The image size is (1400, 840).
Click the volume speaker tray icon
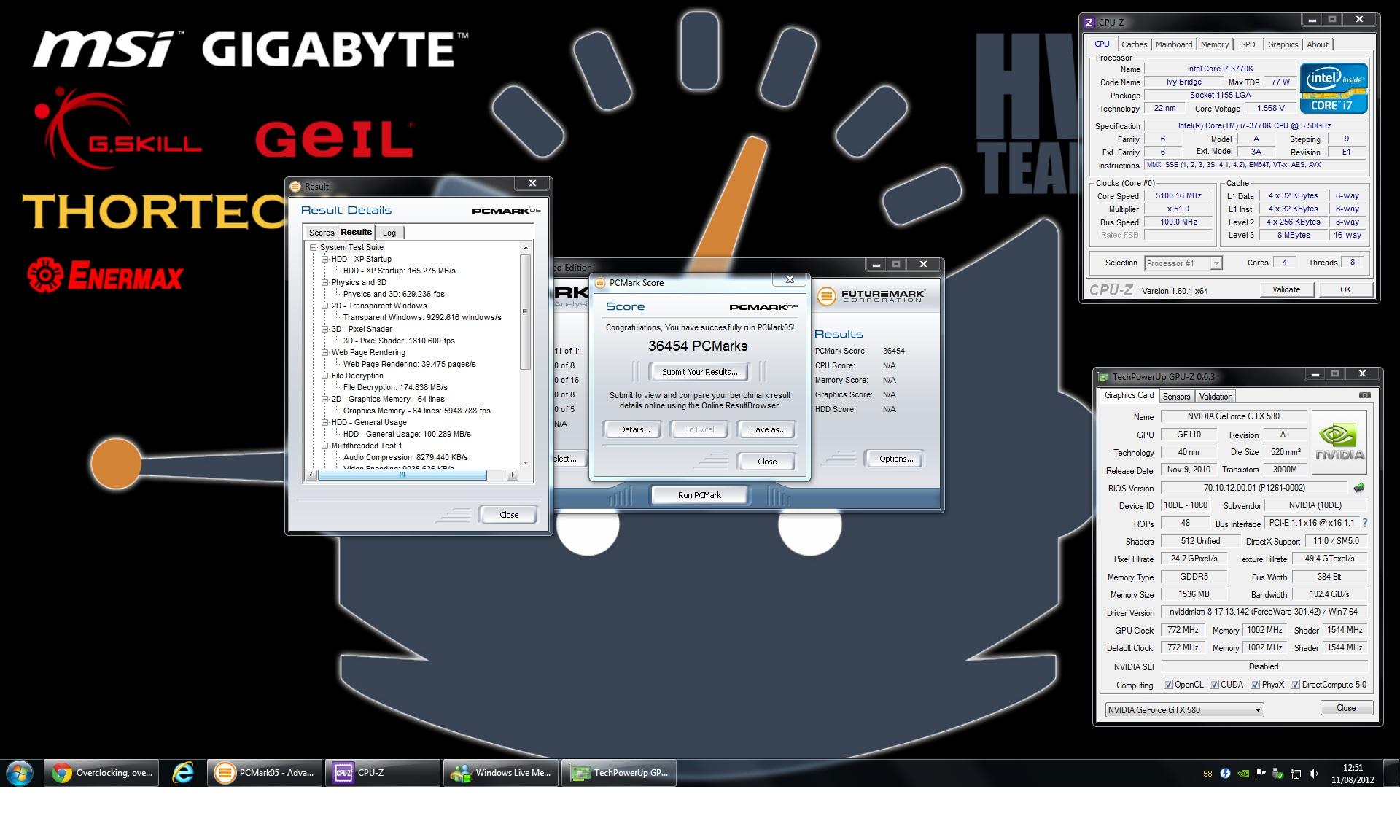point(1313,774)
